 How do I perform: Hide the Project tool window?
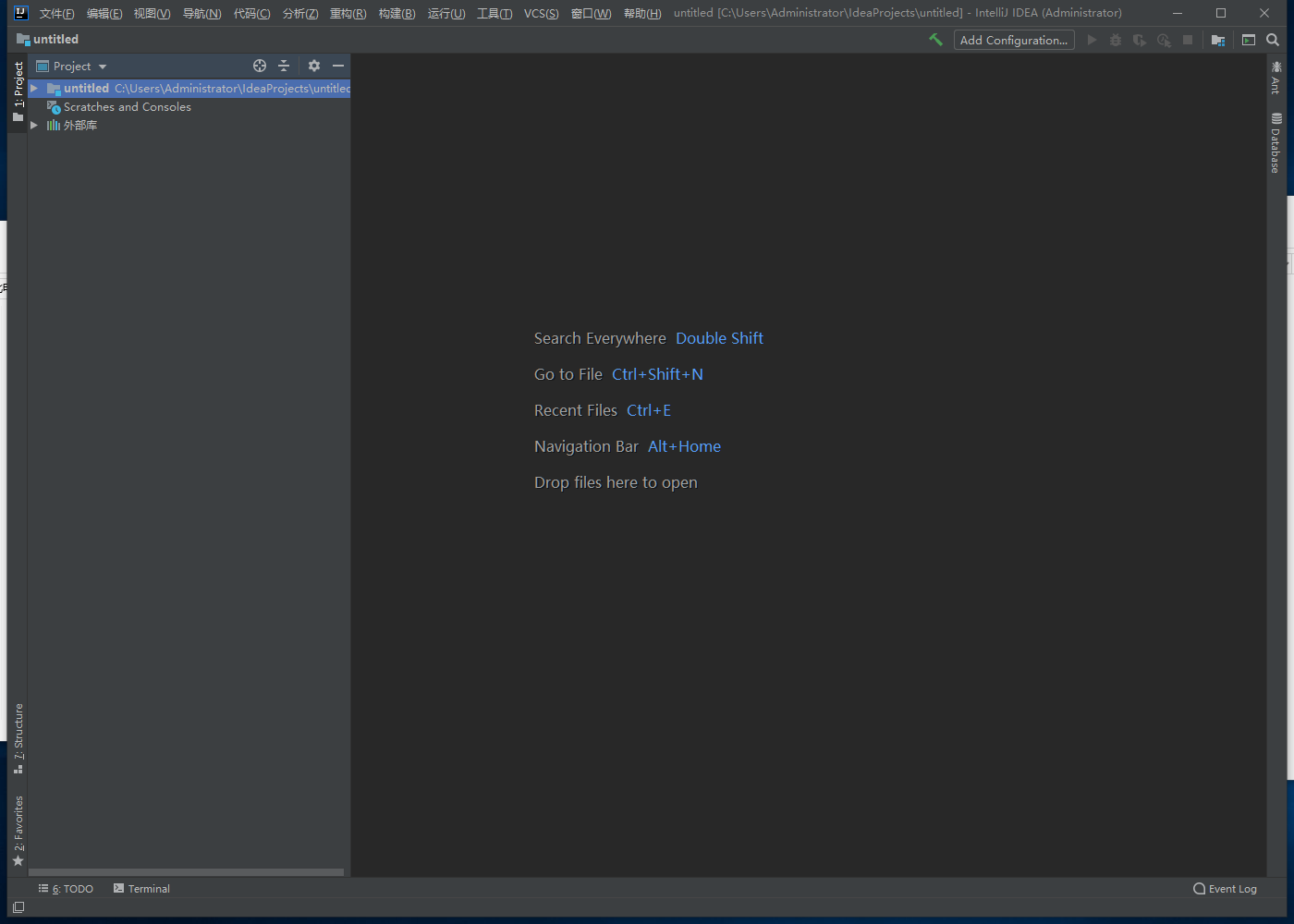tap(338, 66)
